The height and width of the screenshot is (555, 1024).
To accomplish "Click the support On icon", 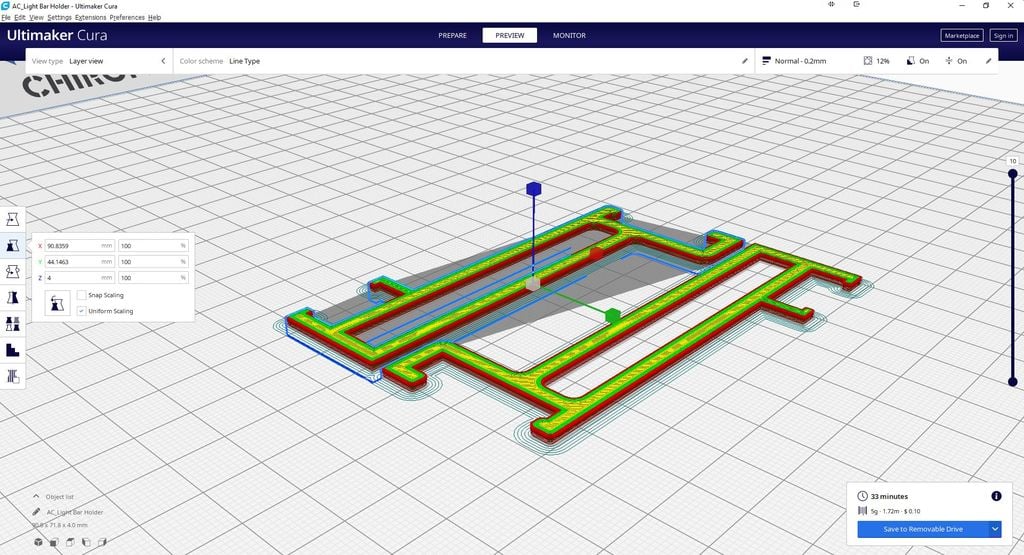I will (x=910, y=61).
